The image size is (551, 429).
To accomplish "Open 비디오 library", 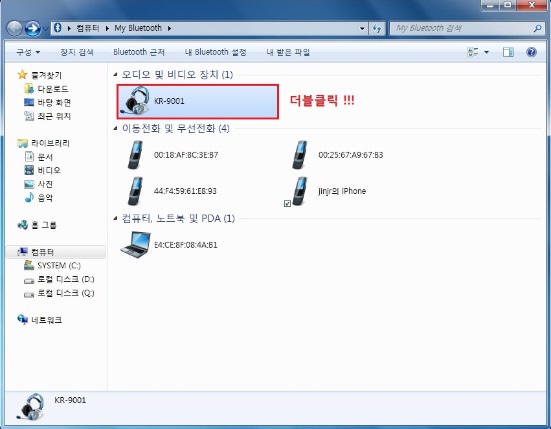I will [42, 170].
